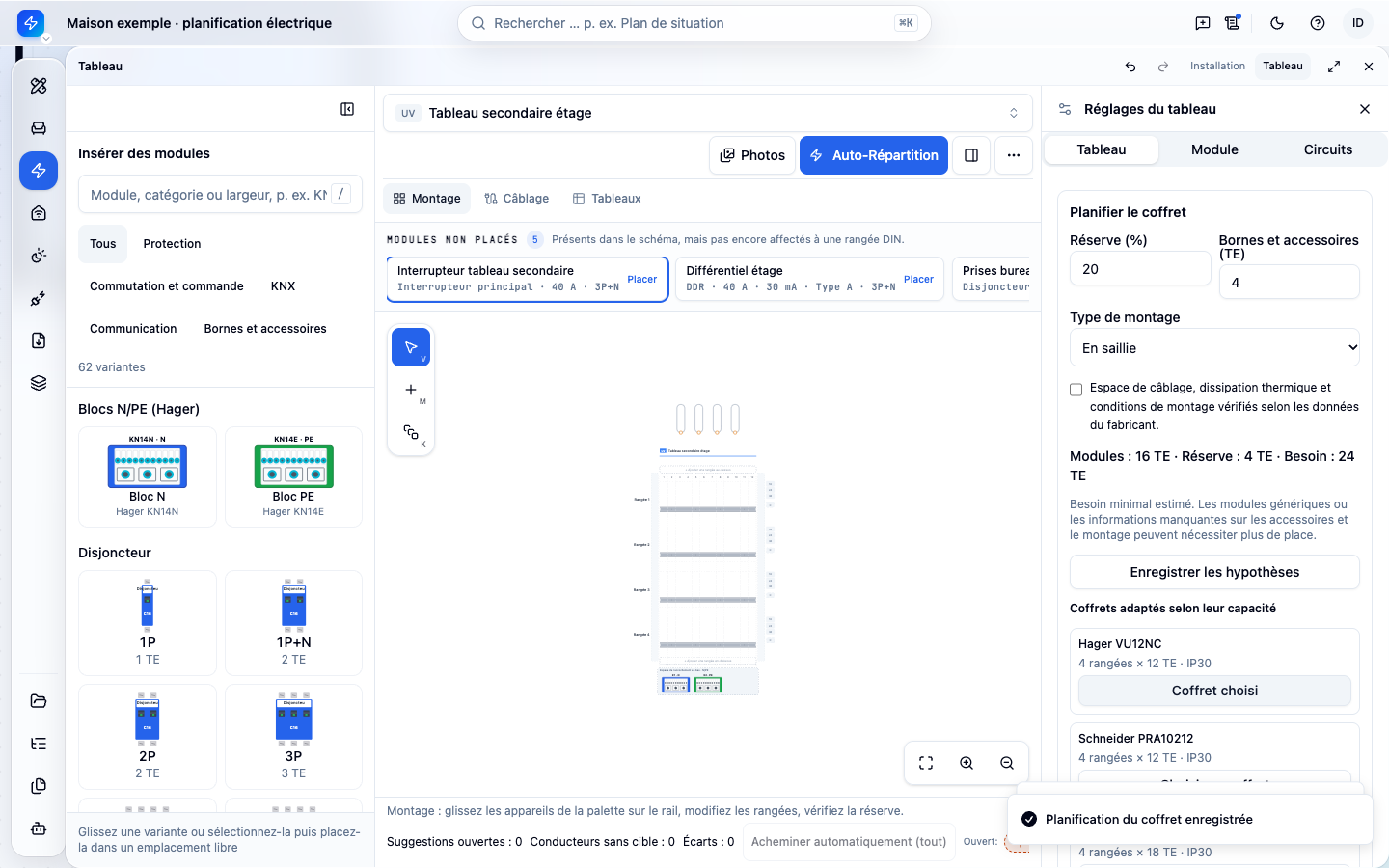Open the Photos button

(752, 155)
